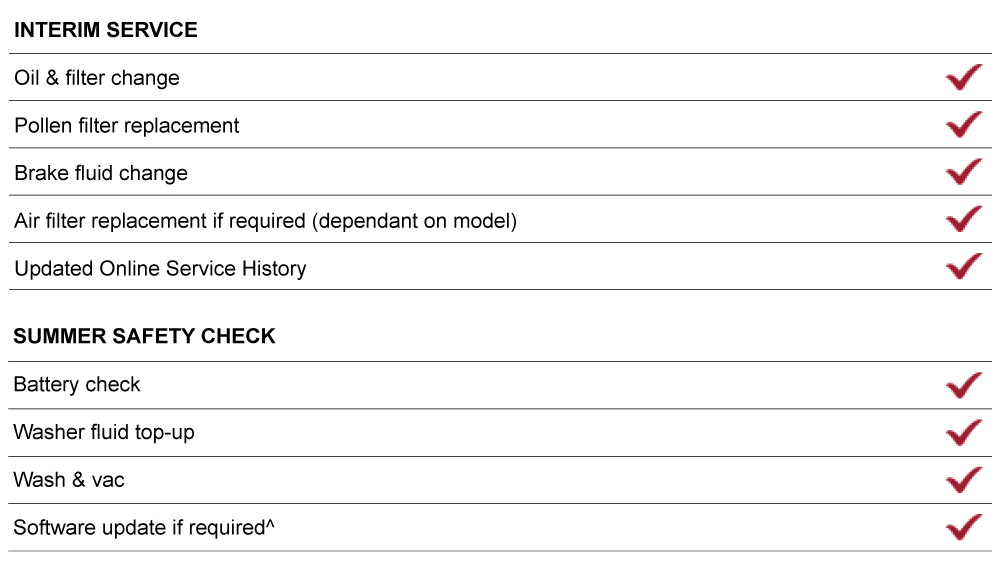1000x562 pixels.
Task: Click the Washer fluid top-up label
Action: (x=104, y=432)
